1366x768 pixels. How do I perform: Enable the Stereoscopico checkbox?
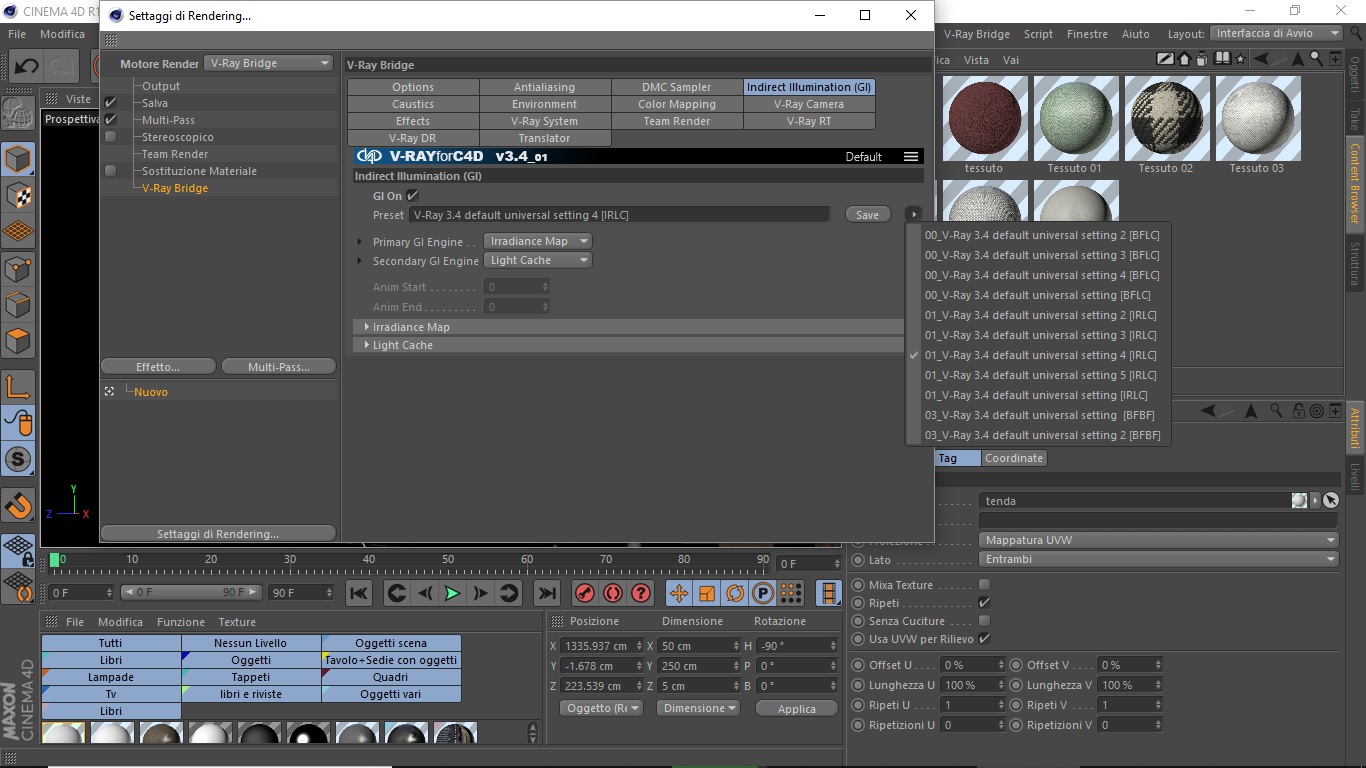tap(111, 137)
